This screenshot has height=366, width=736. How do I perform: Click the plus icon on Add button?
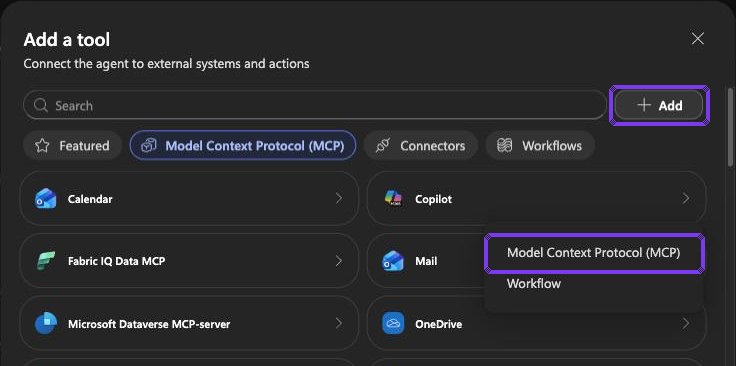(644, 105)
